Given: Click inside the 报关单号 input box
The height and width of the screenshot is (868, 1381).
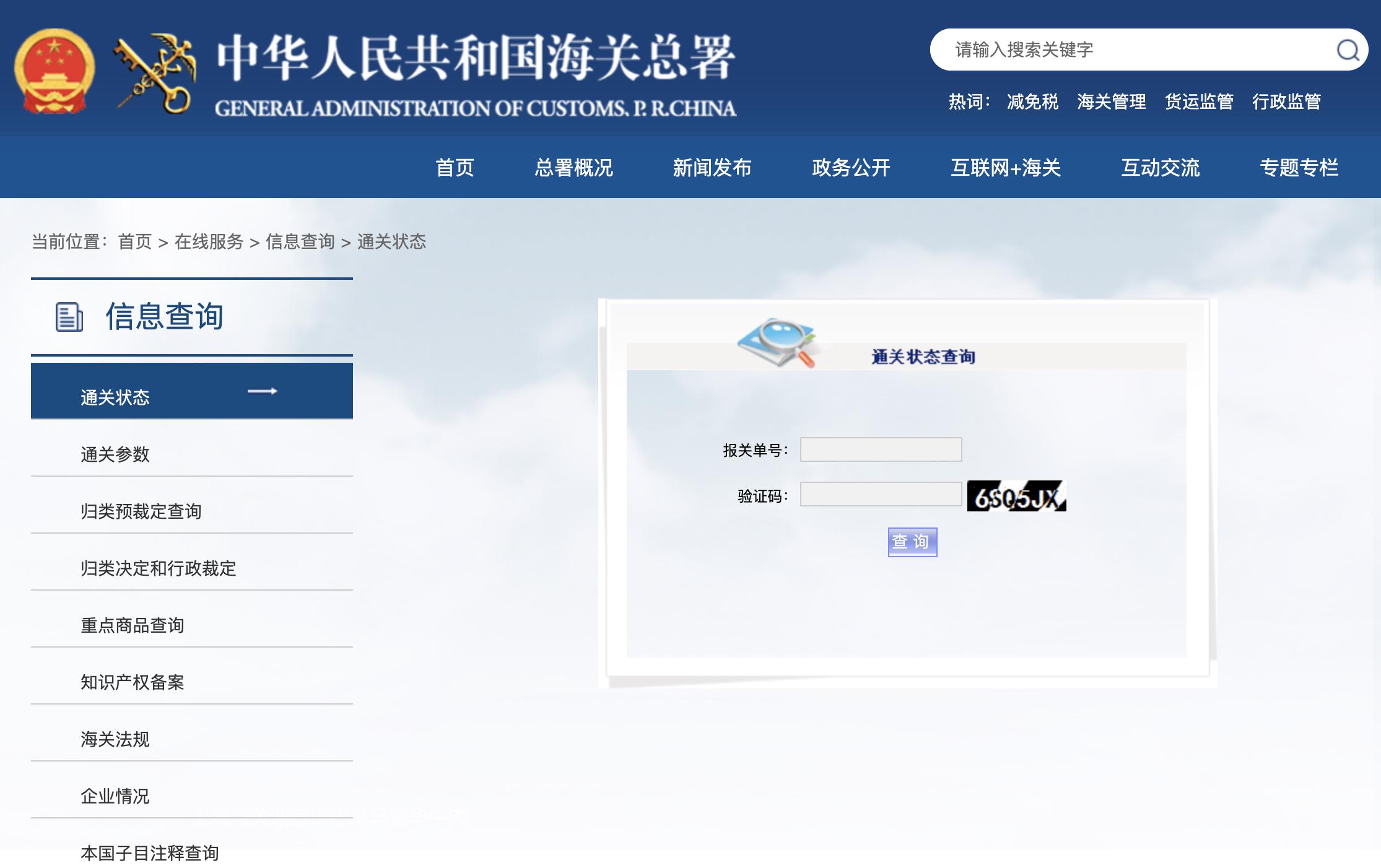Looking at the screenshot, I should coord(881,449).
